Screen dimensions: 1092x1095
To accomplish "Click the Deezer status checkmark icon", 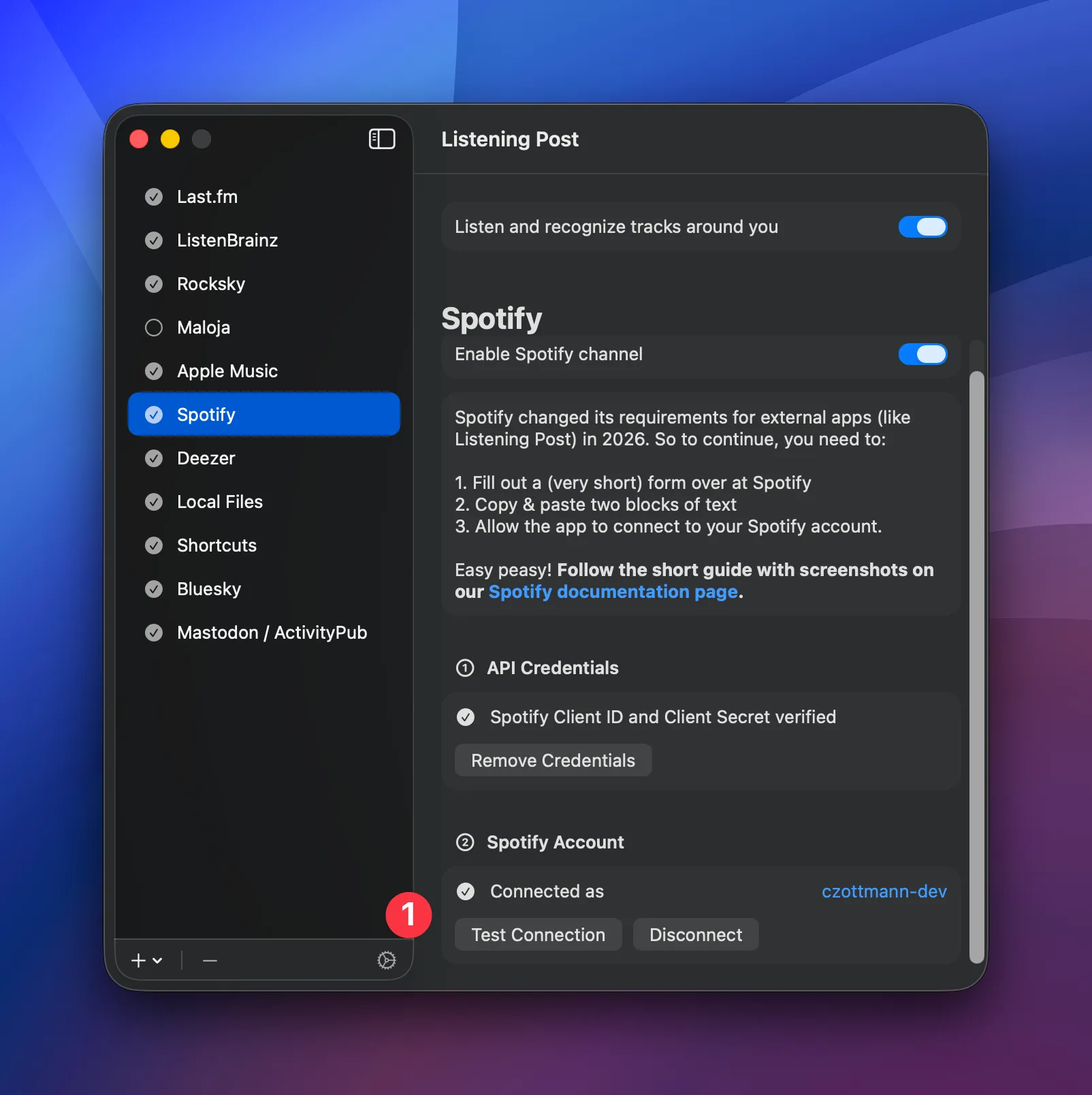I will pos(154,458).
